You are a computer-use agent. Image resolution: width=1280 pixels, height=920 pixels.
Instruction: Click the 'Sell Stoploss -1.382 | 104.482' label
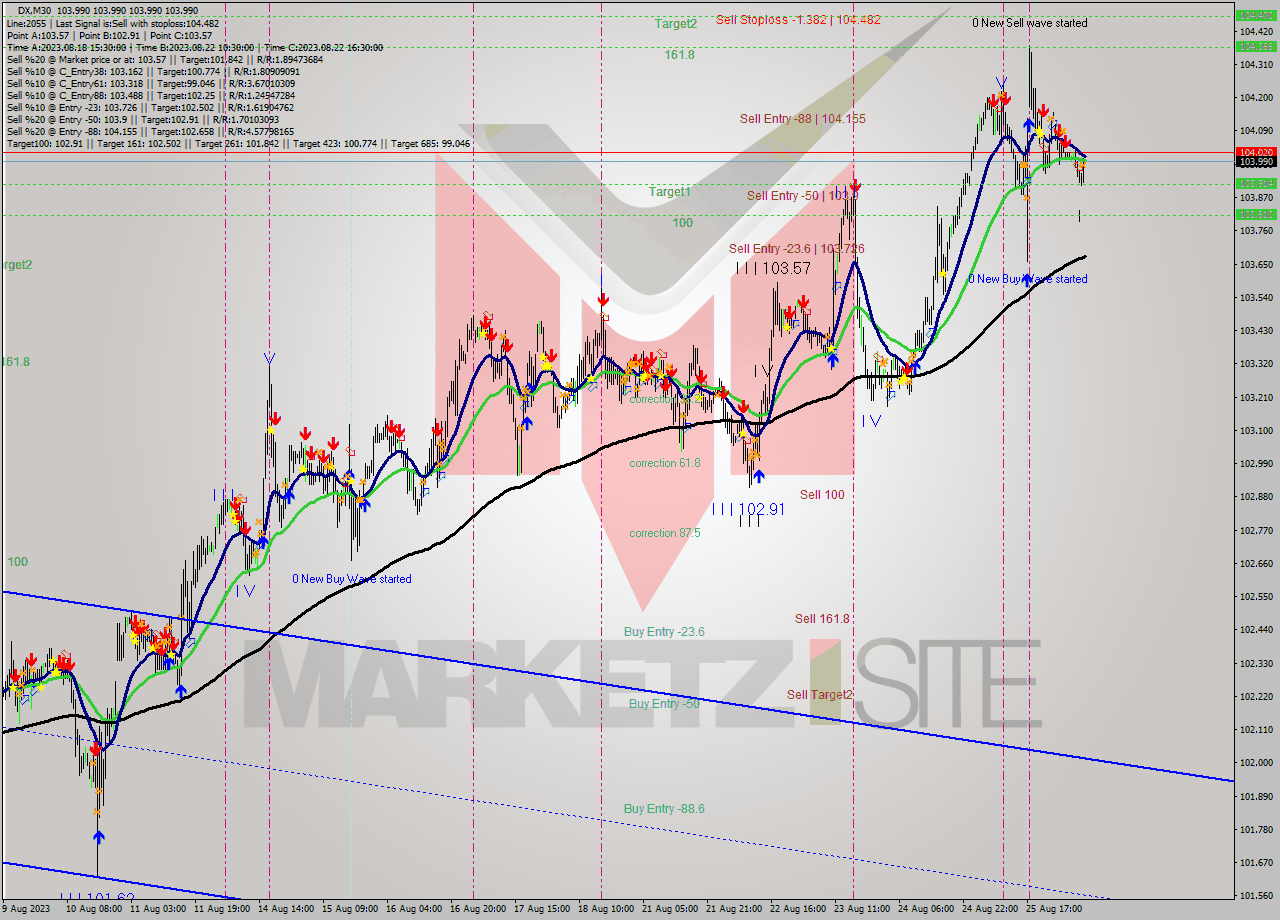point(797,20)
